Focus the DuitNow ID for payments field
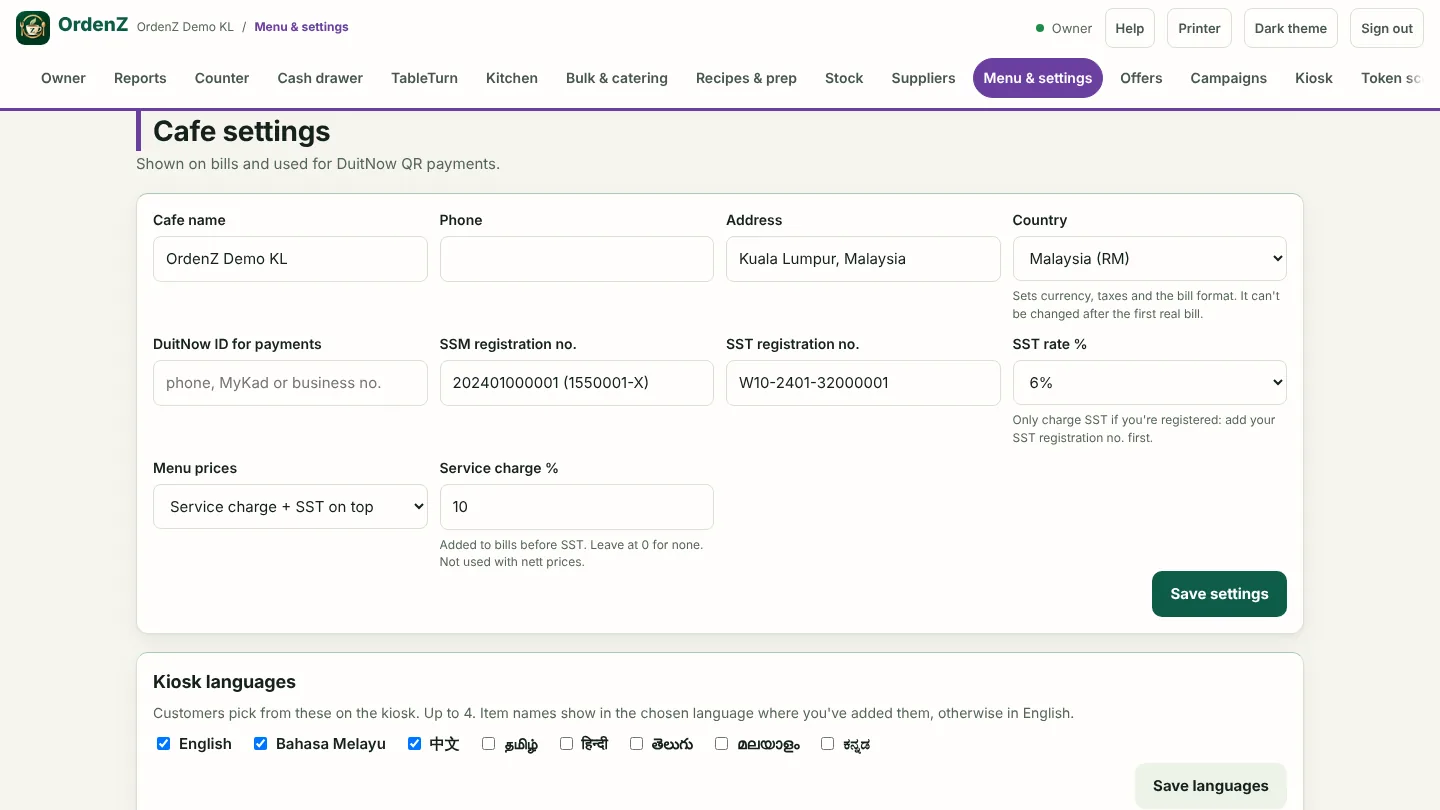1440x810 pixels. click(x=290, y=383)
